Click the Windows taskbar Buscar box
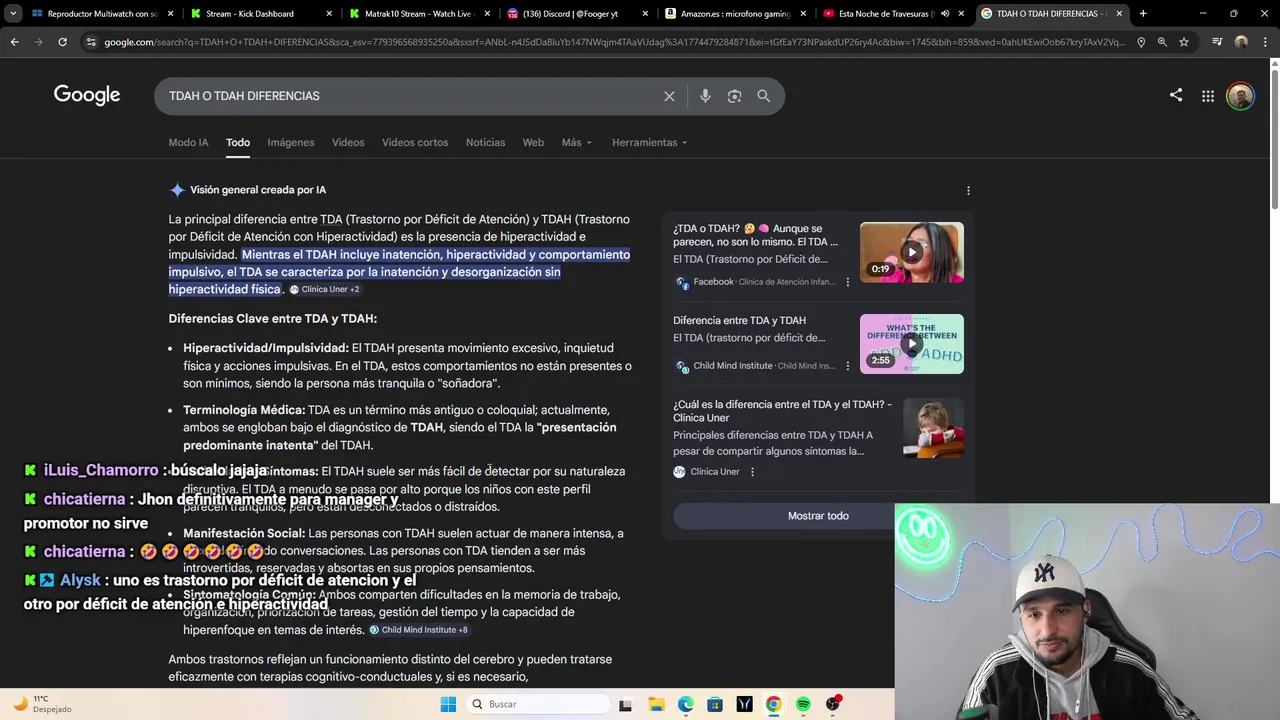1280x720 pixels. pos(536,704)
